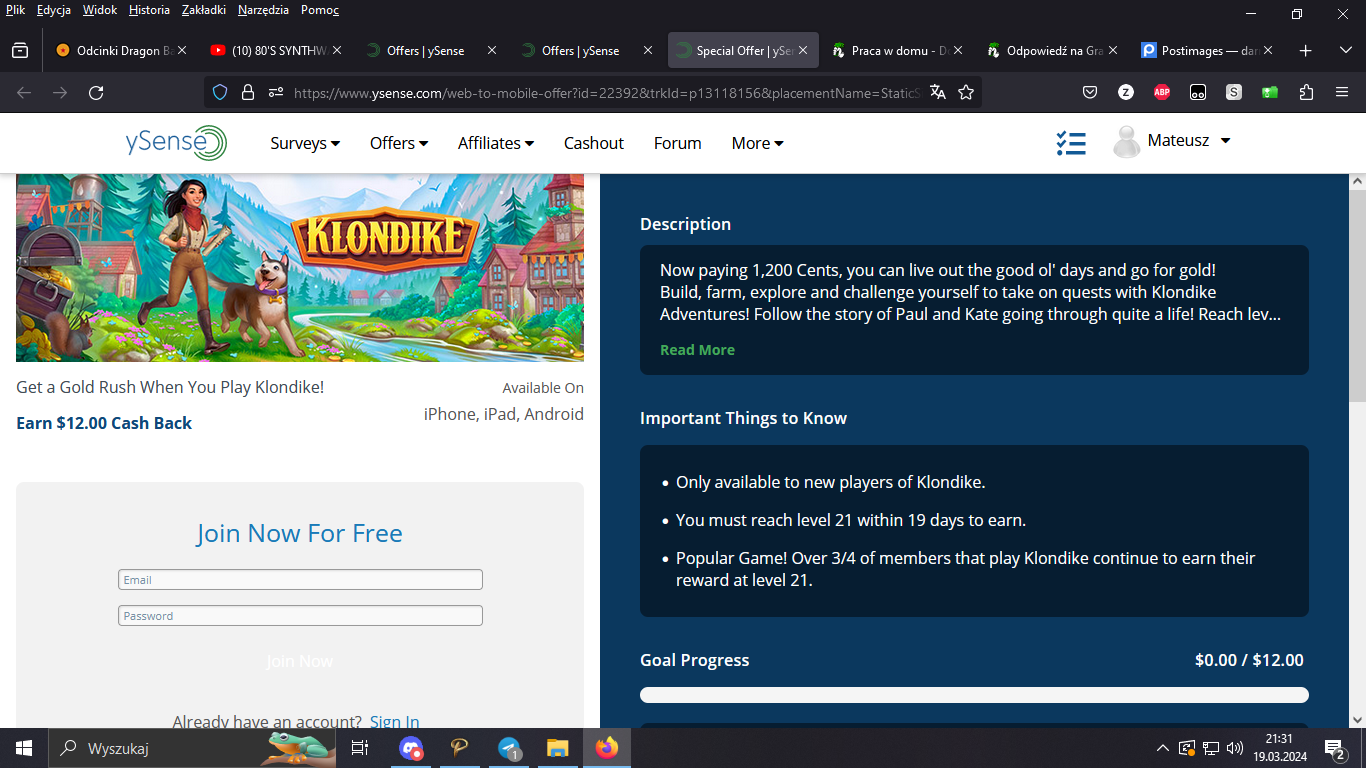Click the Join Now For Free heading
Screen dimensions: 1366x768
[299, 533]
